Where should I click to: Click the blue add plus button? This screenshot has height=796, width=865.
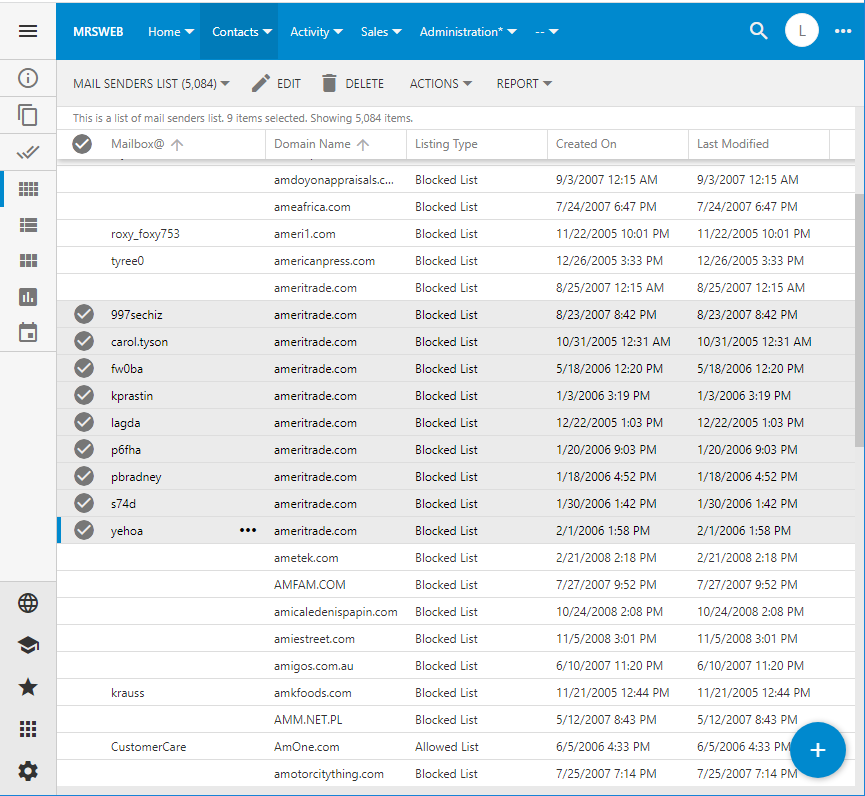tap(818, 750)
